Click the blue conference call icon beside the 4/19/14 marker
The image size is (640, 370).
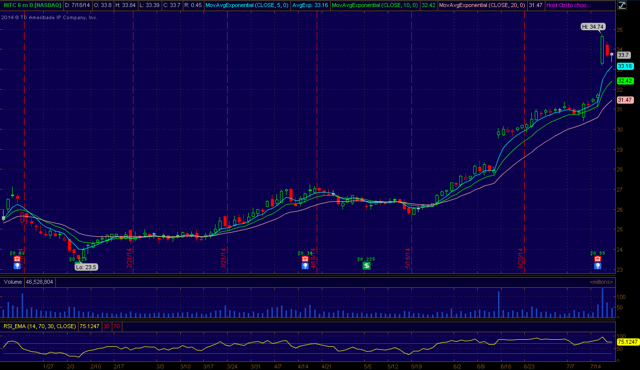305,266
